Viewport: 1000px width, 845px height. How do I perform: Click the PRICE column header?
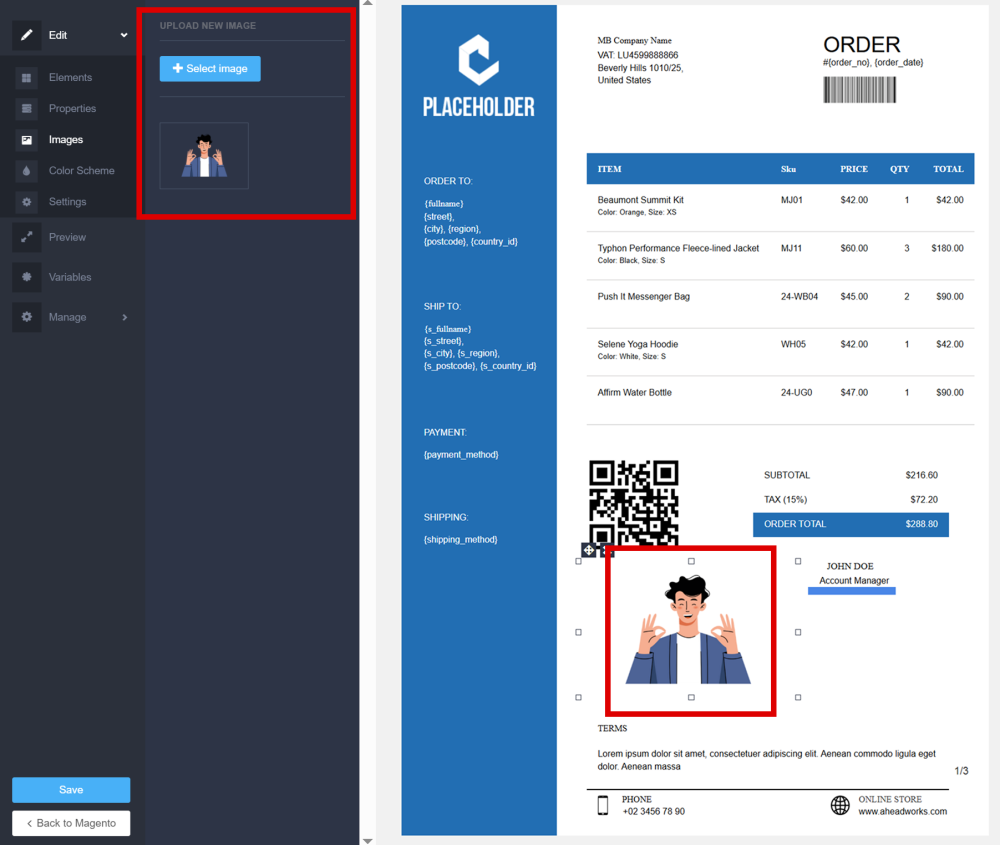[854, 169]
